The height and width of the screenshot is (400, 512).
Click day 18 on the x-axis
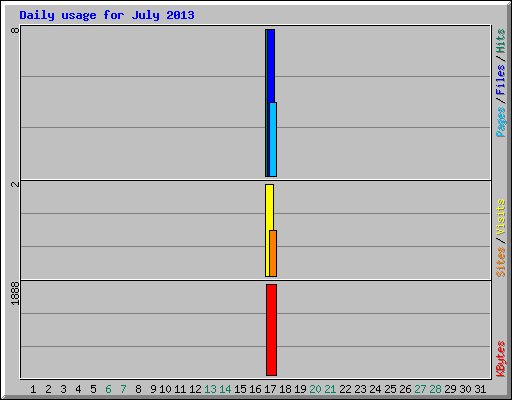pos(285,389)
